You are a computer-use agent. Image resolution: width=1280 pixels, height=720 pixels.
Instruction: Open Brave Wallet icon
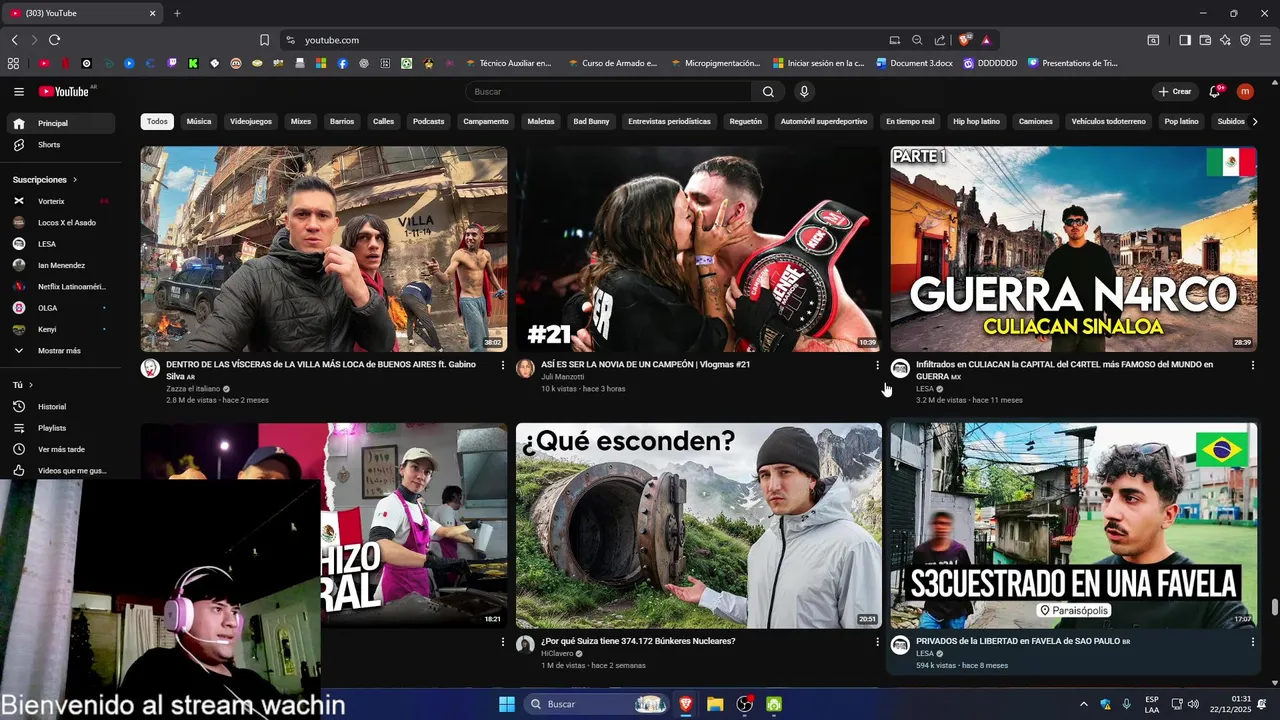pyautogui.click(x=1205, y=40)
